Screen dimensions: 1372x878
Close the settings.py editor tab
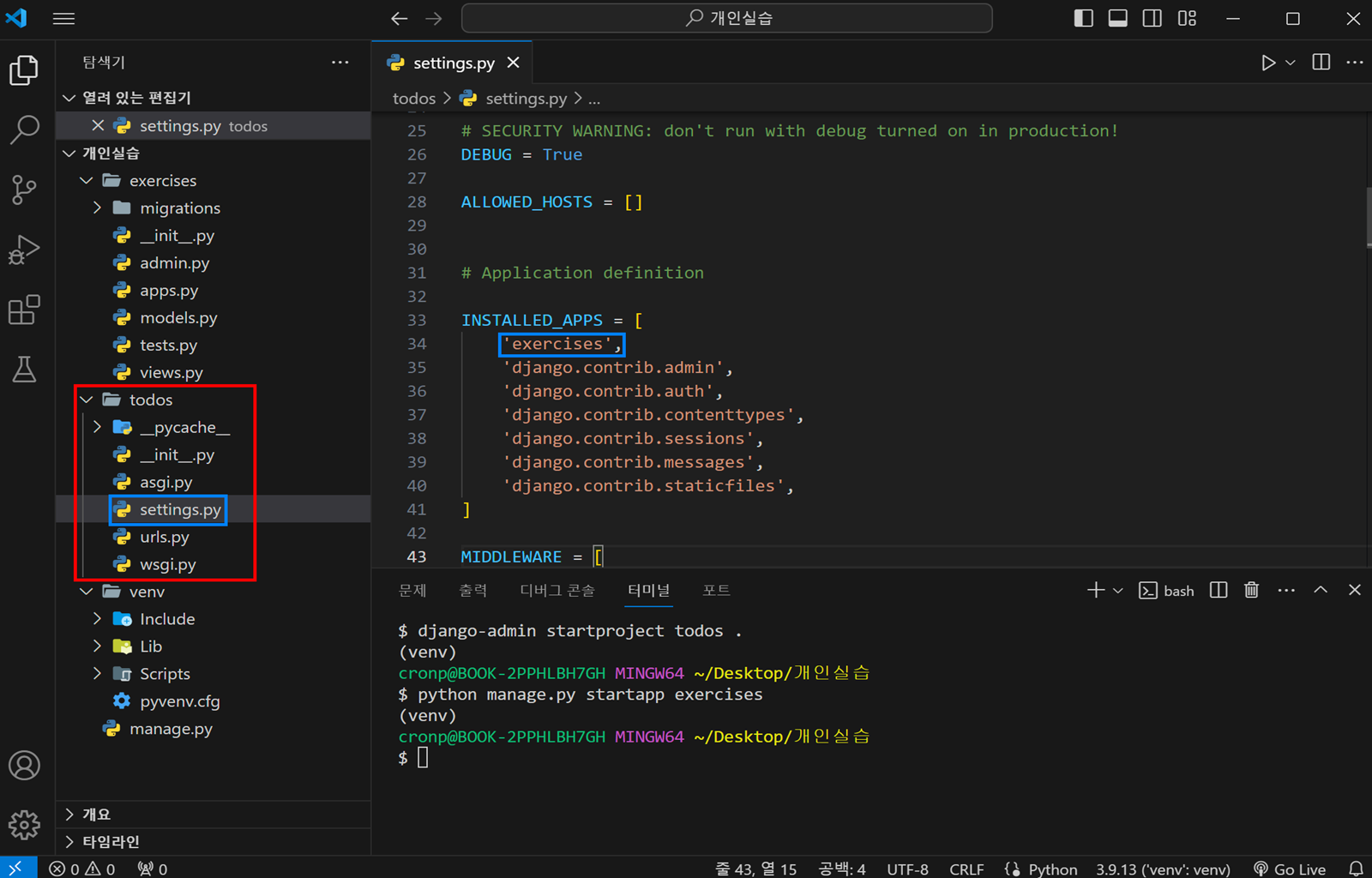(x=514, y=63)
